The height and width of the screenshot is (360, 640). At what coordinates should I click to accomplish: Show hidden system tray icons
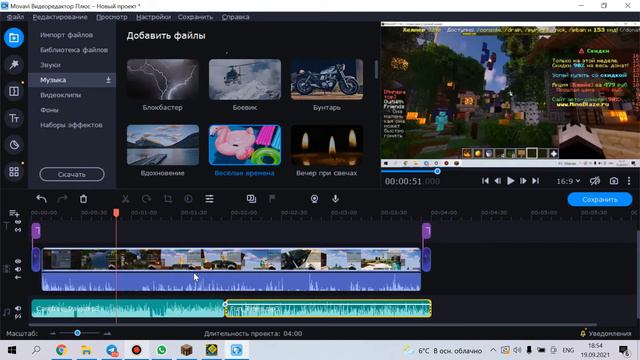pos(493,350)
